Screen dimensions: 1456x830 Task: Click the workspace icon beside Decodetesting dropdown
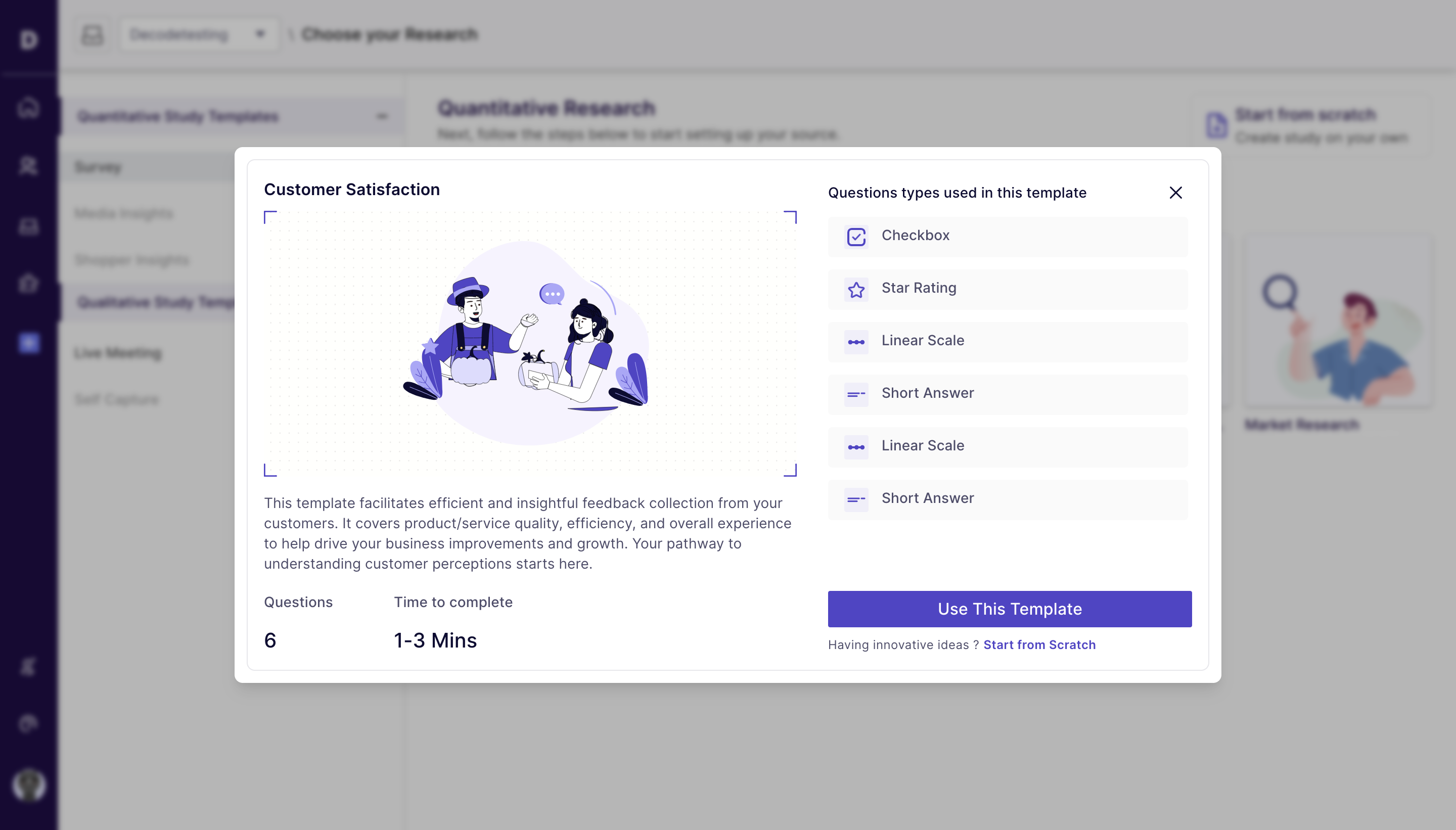click(x=93, y=35)
